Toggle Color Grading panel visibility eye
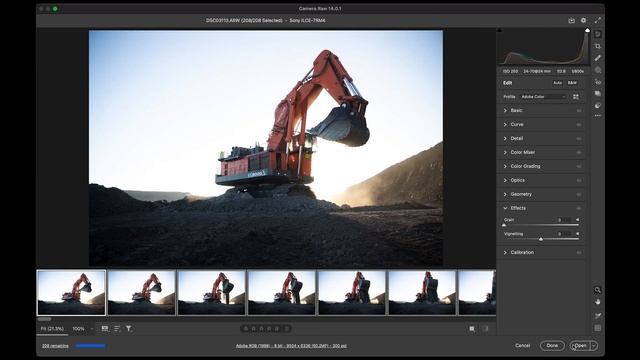This screenshot has width=640, height=360. point(579,167)
